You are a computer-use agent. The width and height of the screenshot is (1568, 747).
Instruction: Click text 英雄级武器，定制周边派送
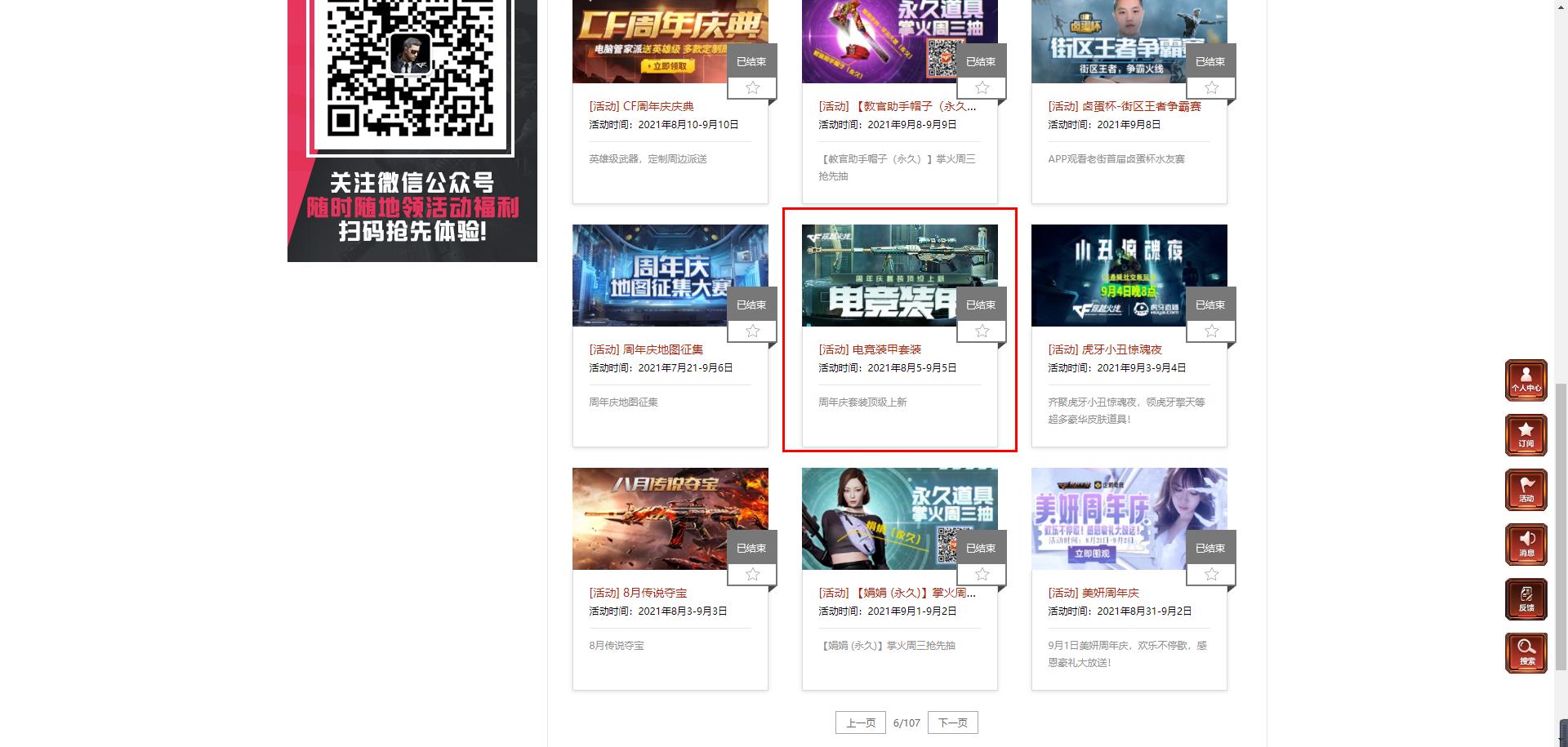(648, 159)
